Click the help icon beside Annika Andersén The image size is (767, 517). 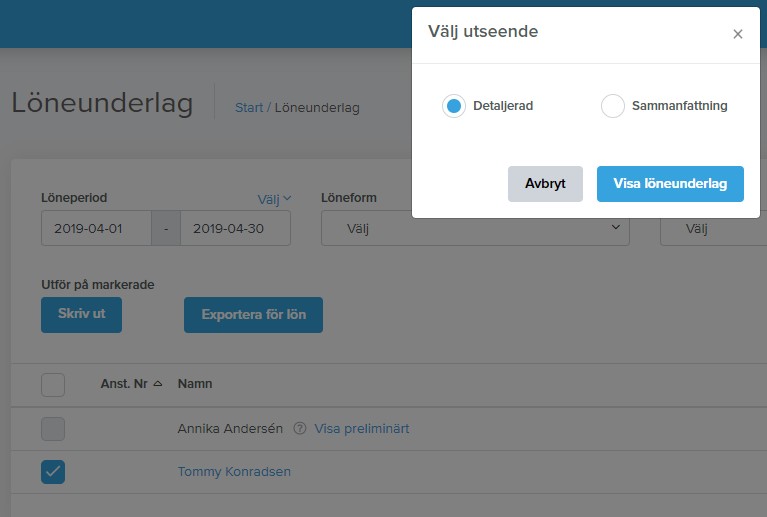tap(299, 429)
